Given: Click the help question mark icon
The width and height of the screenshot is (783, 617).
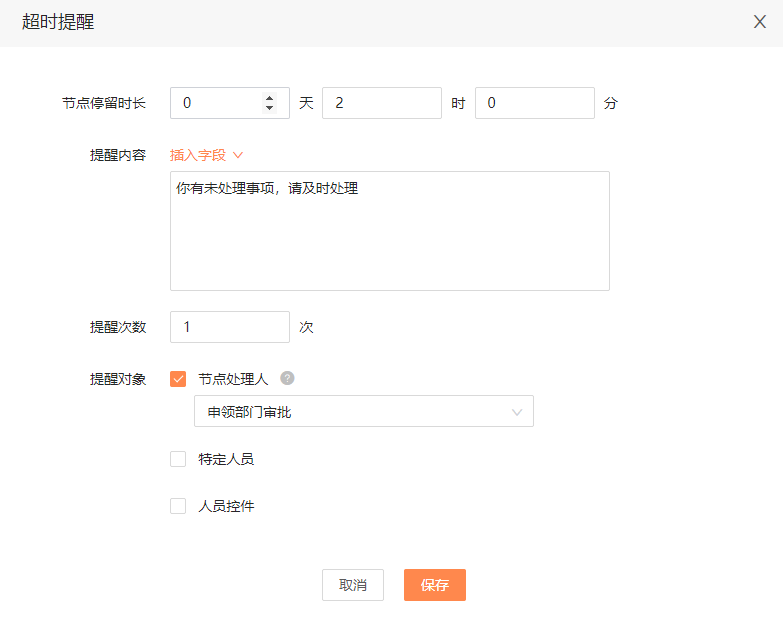Looking at the screenshot, I should [x=287, y=378].
